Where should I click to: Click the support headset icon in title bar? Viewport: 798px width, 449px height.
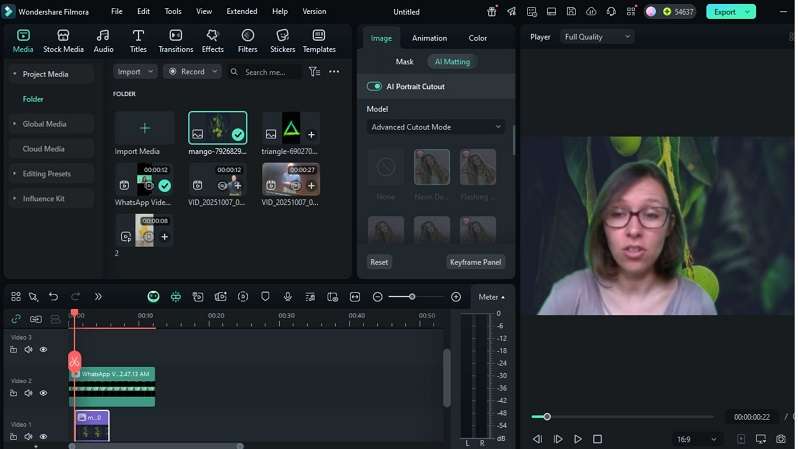pos(611,11)
